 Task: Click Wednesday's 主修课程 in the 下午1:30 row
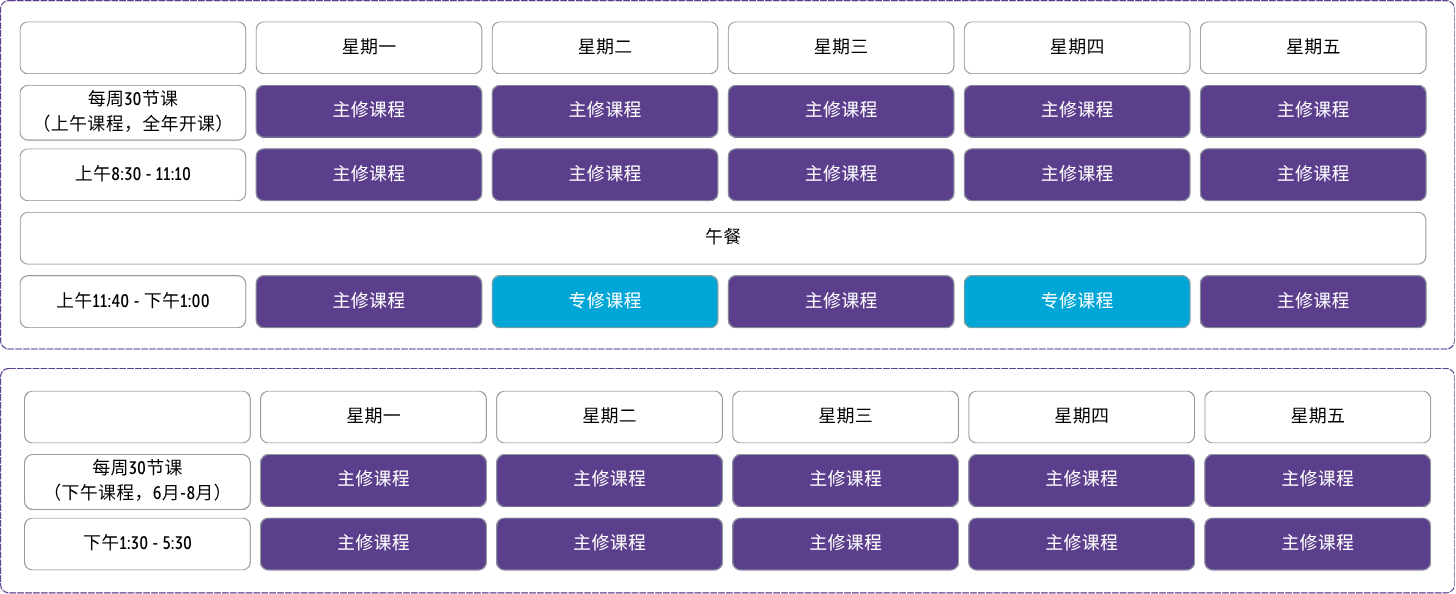pyautogui.click(x=845, y=543)
